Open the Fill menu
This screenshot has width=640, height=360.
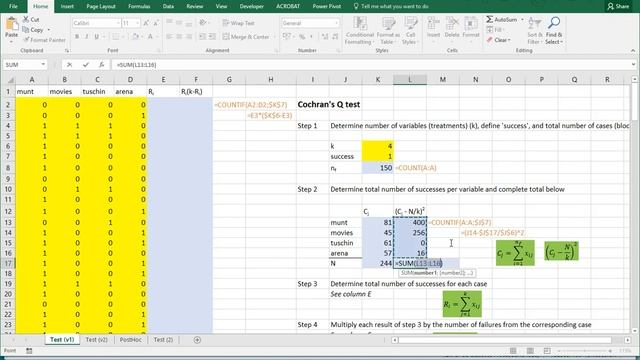pyautogui.click(x=495, y=30)
